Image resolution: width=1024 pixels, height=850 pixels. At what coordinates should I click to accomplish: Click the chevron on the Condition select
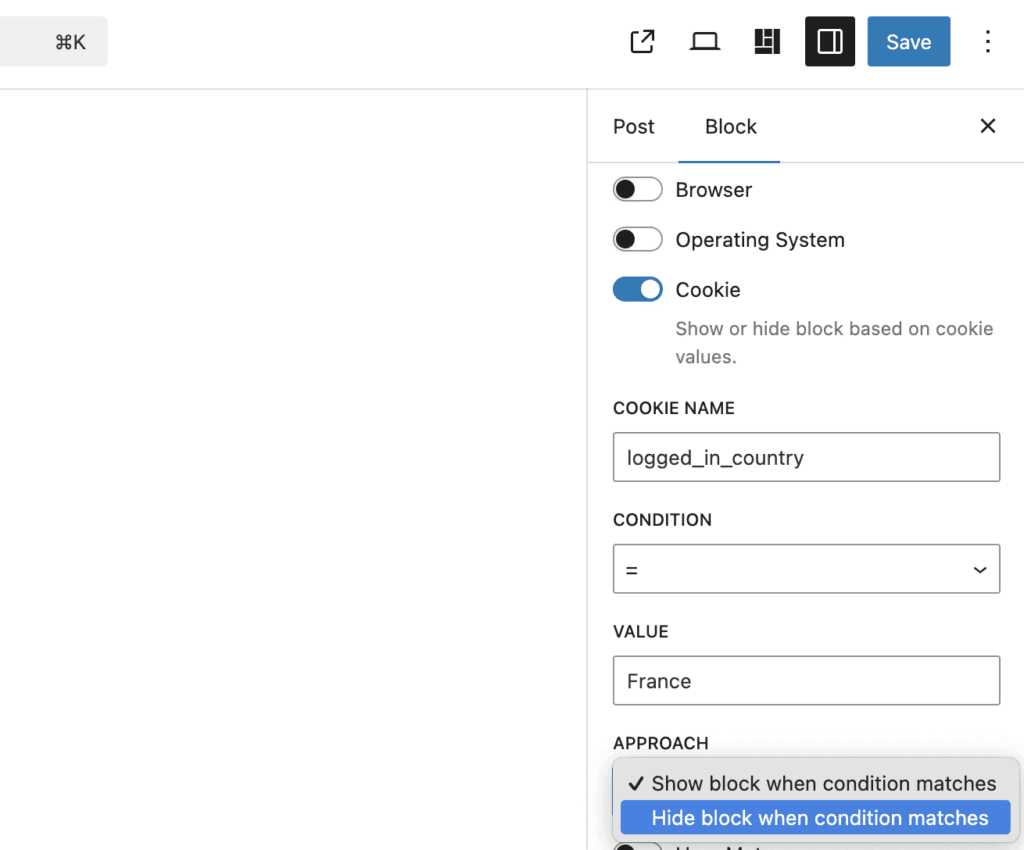(979, 568)
